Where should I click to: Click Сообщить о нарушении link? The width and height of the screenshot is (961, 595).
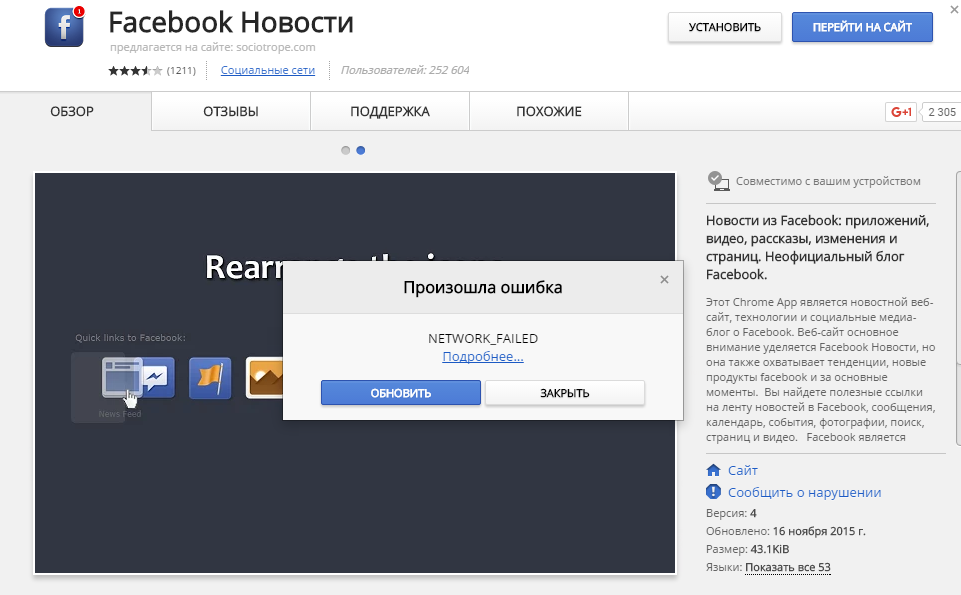coord(805,492)
